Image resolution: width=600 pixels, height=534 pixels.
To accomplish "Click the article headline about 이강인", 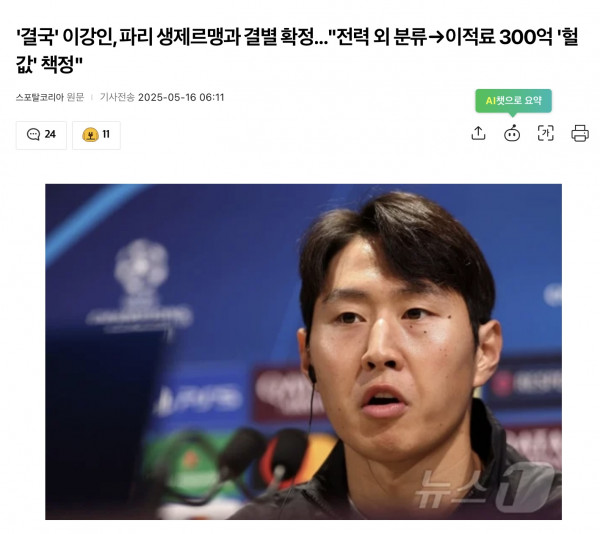I will [297, 50].
